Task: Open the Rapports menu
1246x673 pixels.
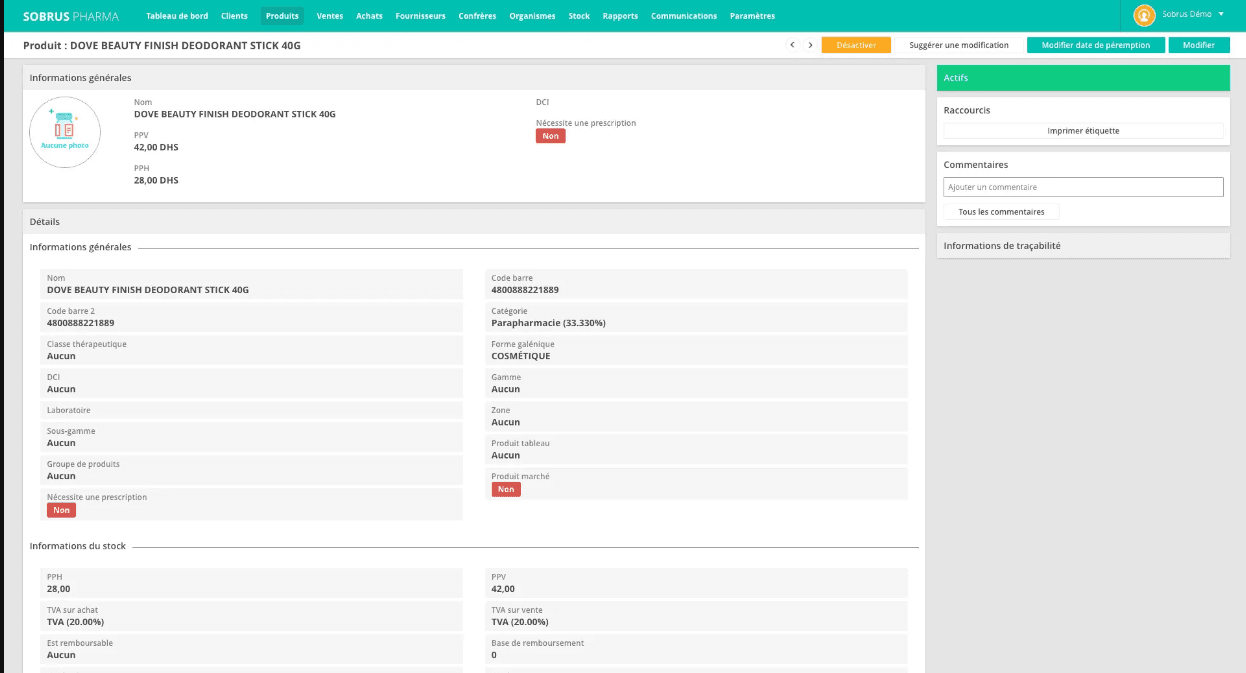Action: (x=620, y=16)
